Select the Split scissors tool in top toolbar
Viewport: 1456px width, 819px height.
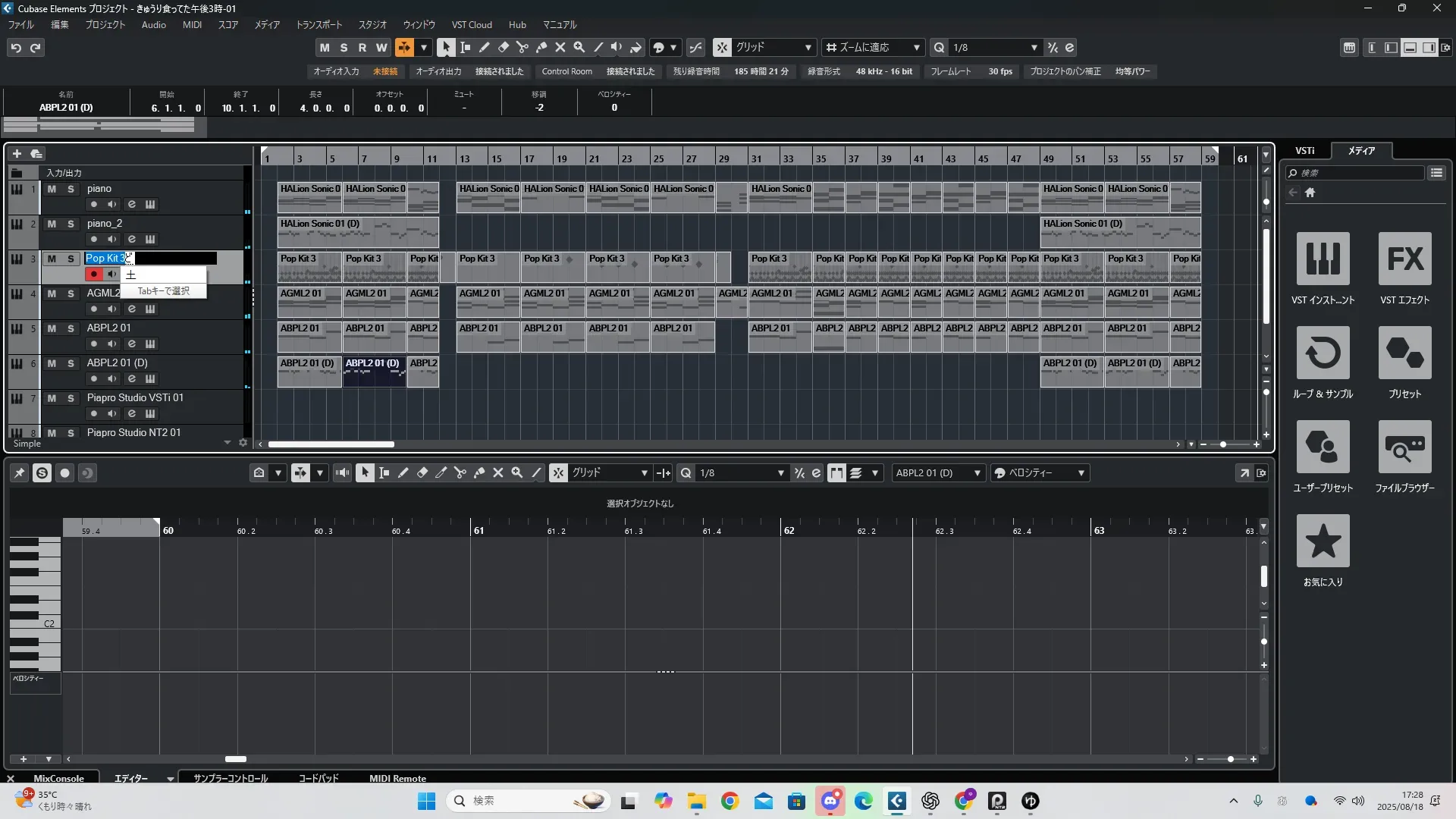(x=522, y=47)
